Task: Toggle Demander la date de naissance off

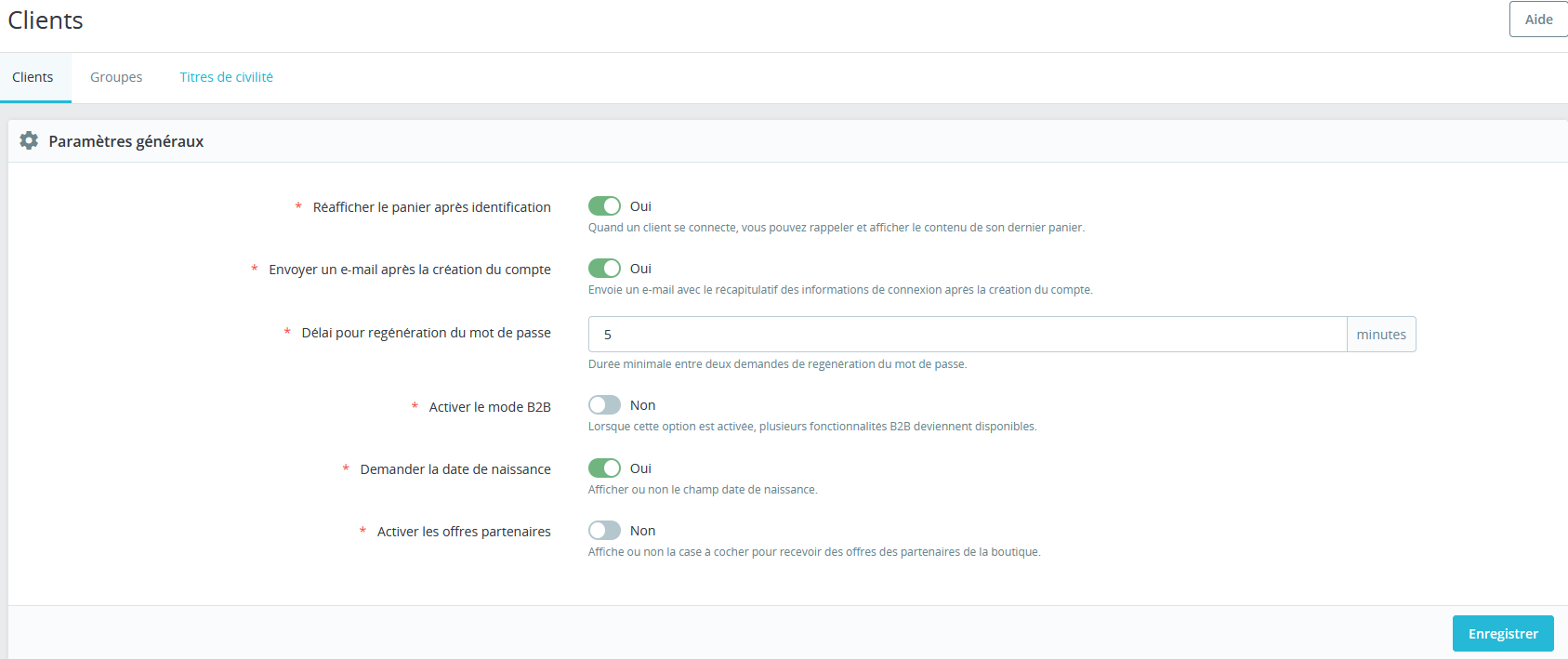Action: click(604, 468)
